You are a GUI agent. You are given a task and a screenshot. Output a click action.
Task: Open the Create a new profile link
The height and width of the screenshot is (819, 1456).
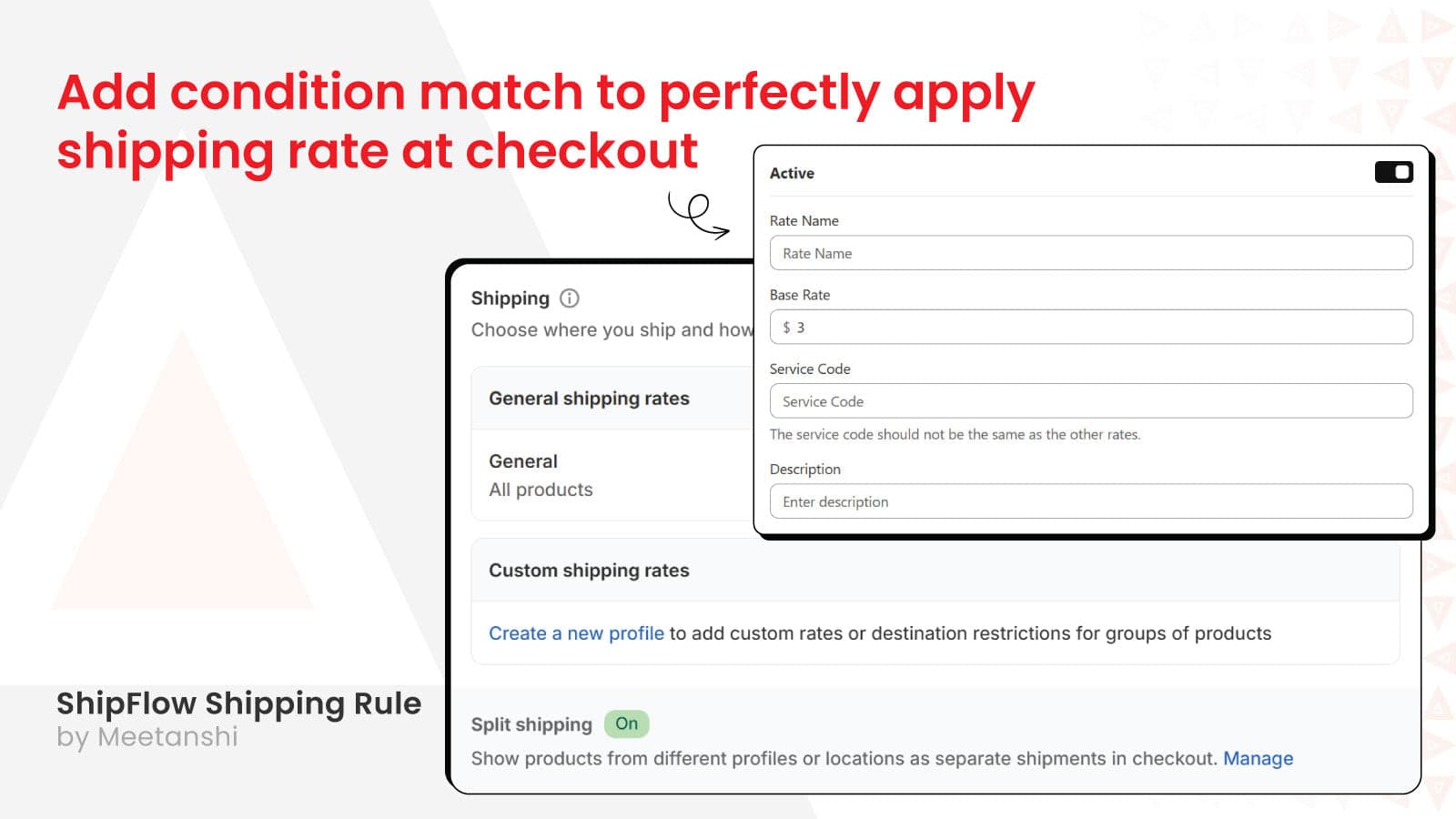[576, 633]
